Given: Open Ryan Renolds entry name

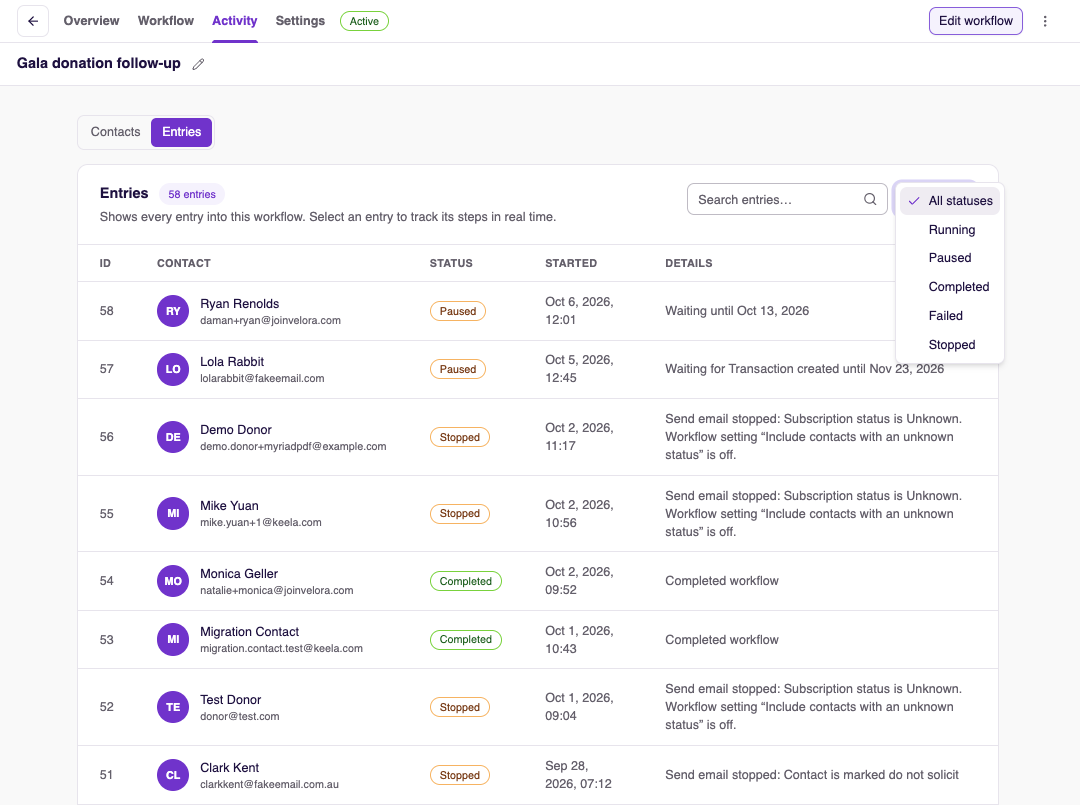Looking at the screenshot, I should click(240, 304).
